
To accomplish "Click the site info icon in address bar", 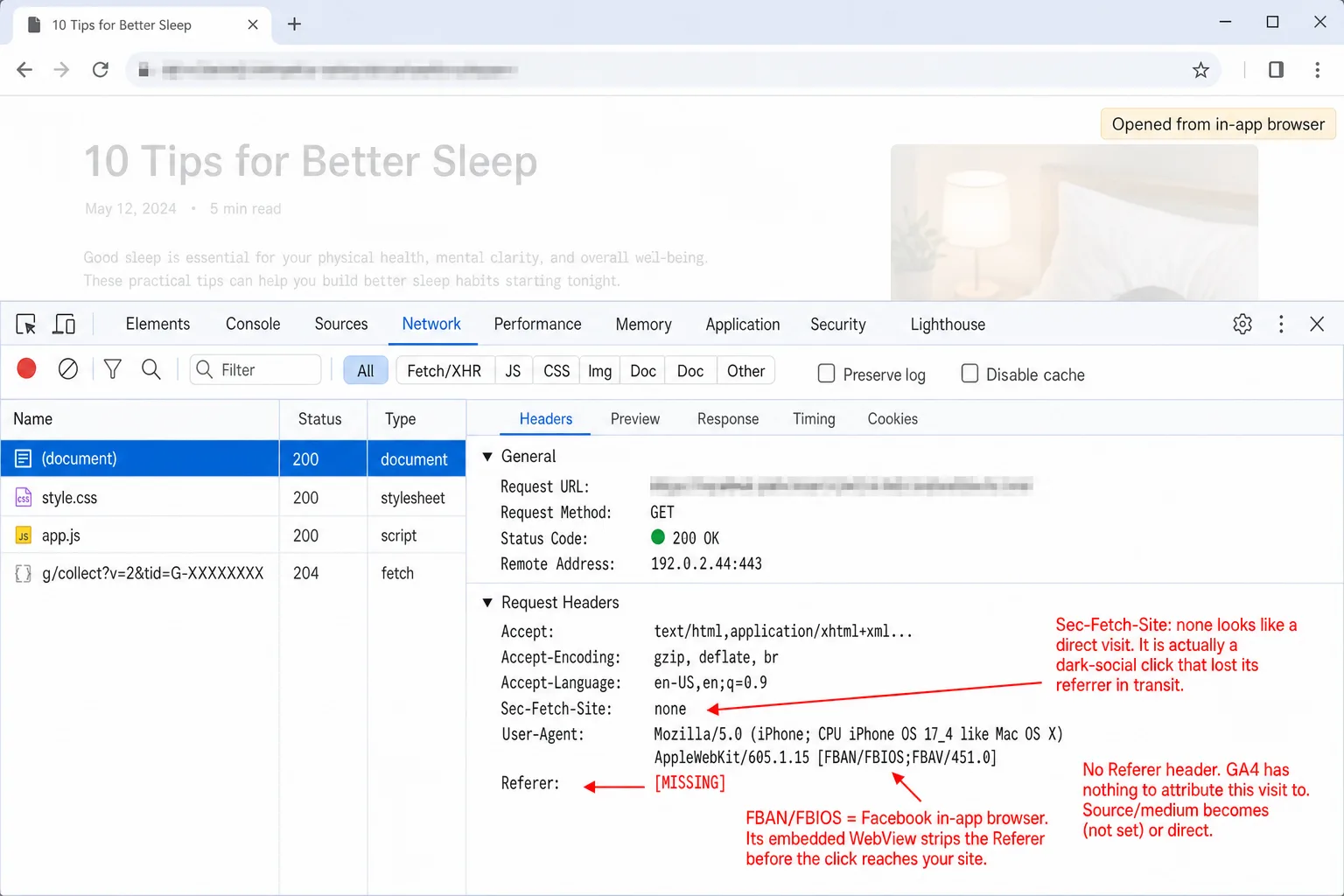I will (143, 70).
